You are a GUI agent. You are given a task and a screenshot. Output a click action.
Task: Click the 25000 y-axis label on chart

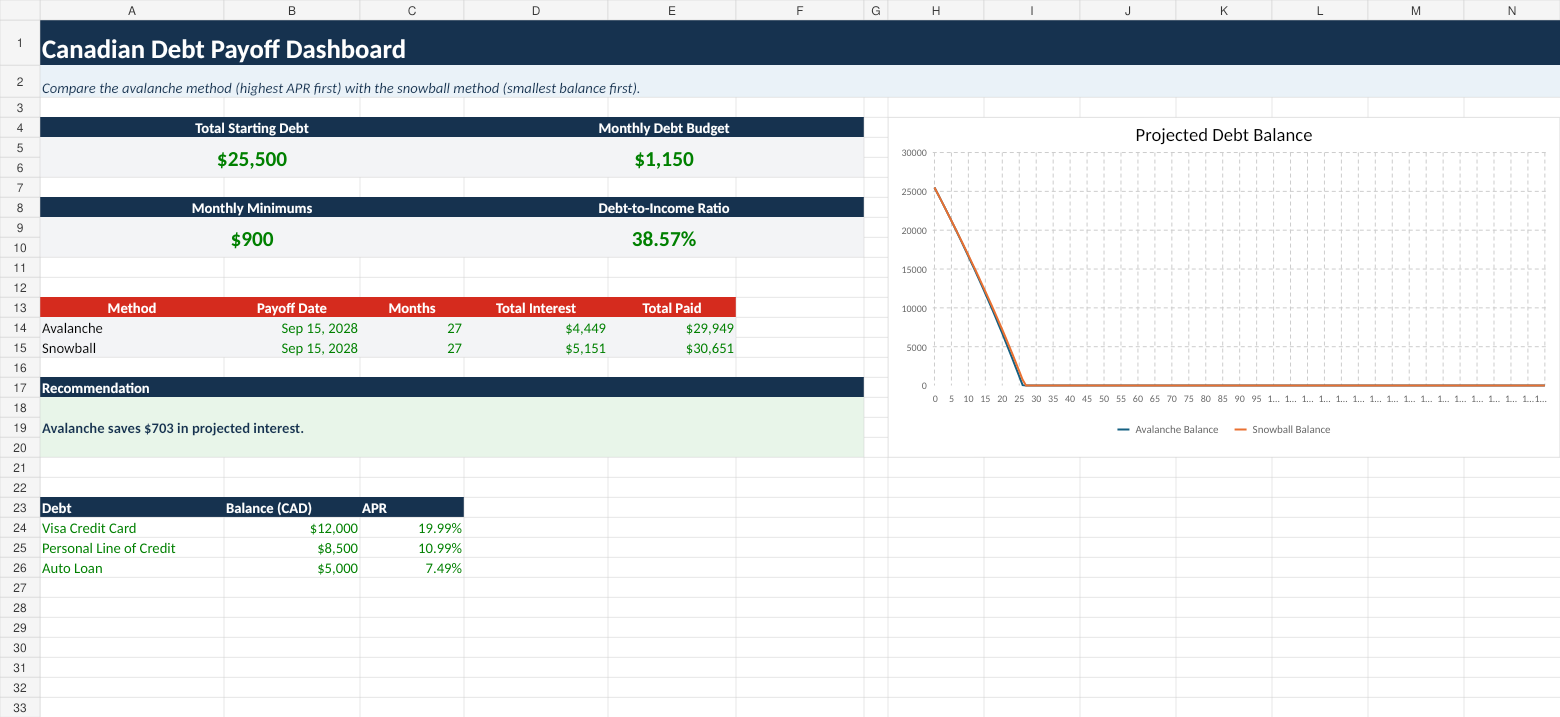click(x=914, y=192)
